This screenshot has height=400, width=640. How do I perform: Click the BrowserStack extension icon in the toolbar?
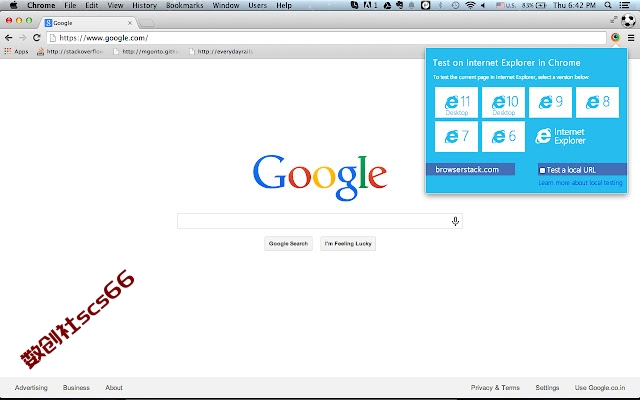pyautogui.click(x=615, y=38)
